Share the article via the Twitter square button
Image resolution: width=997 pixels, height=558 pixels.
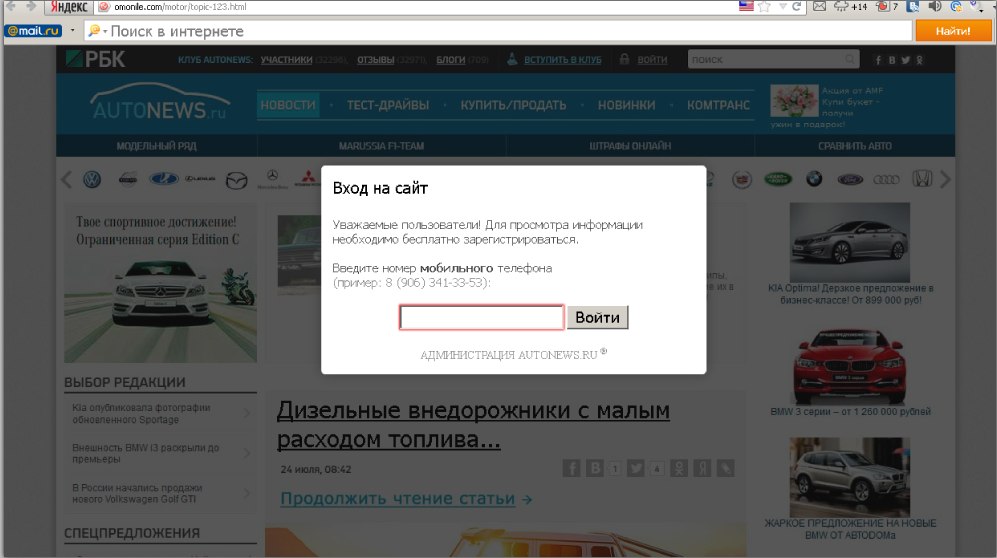pyautogui.click(x=635, y=468)
